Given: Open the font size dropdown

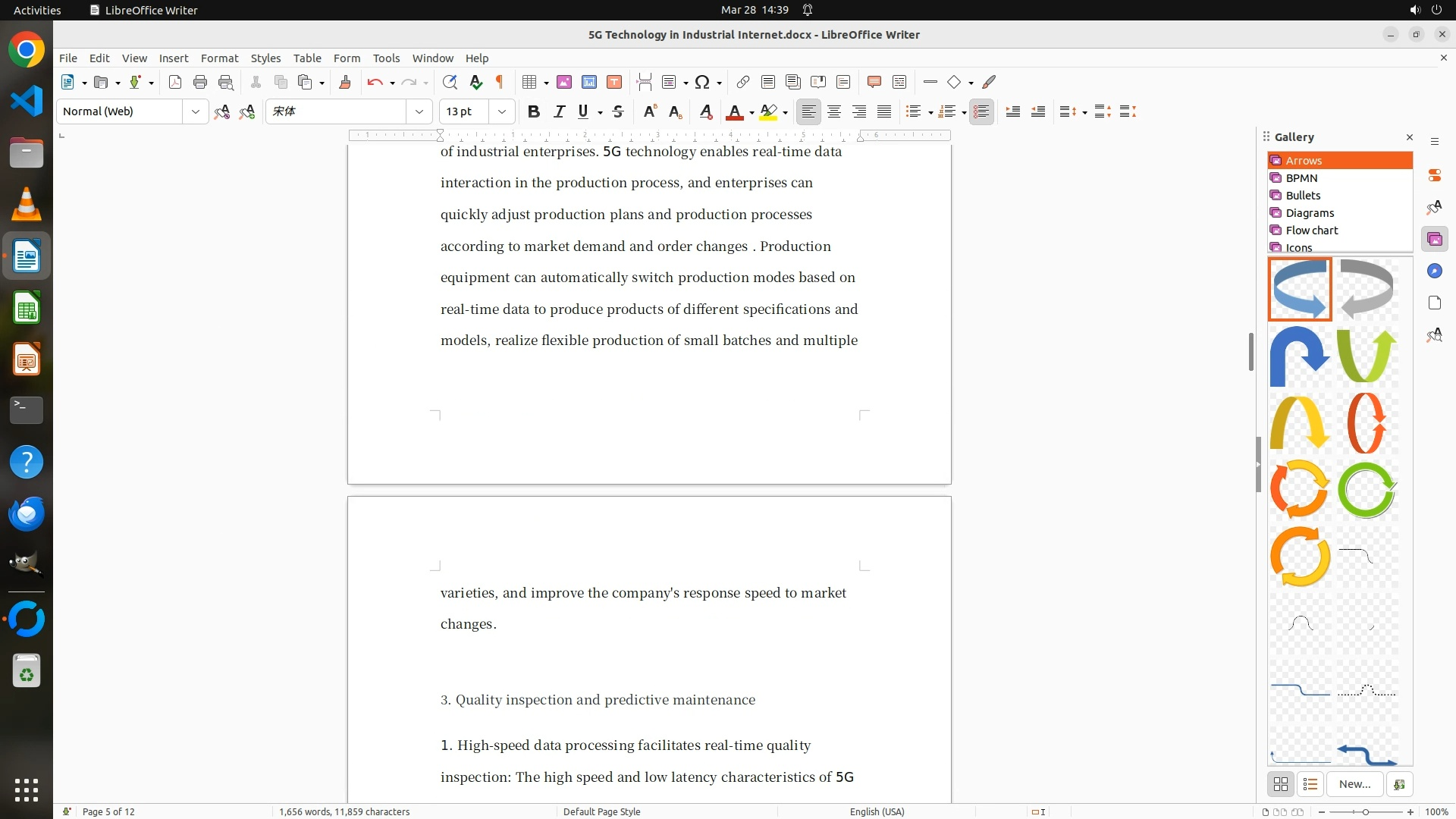Looking at the screenshot, I should (x=502, y=111).
